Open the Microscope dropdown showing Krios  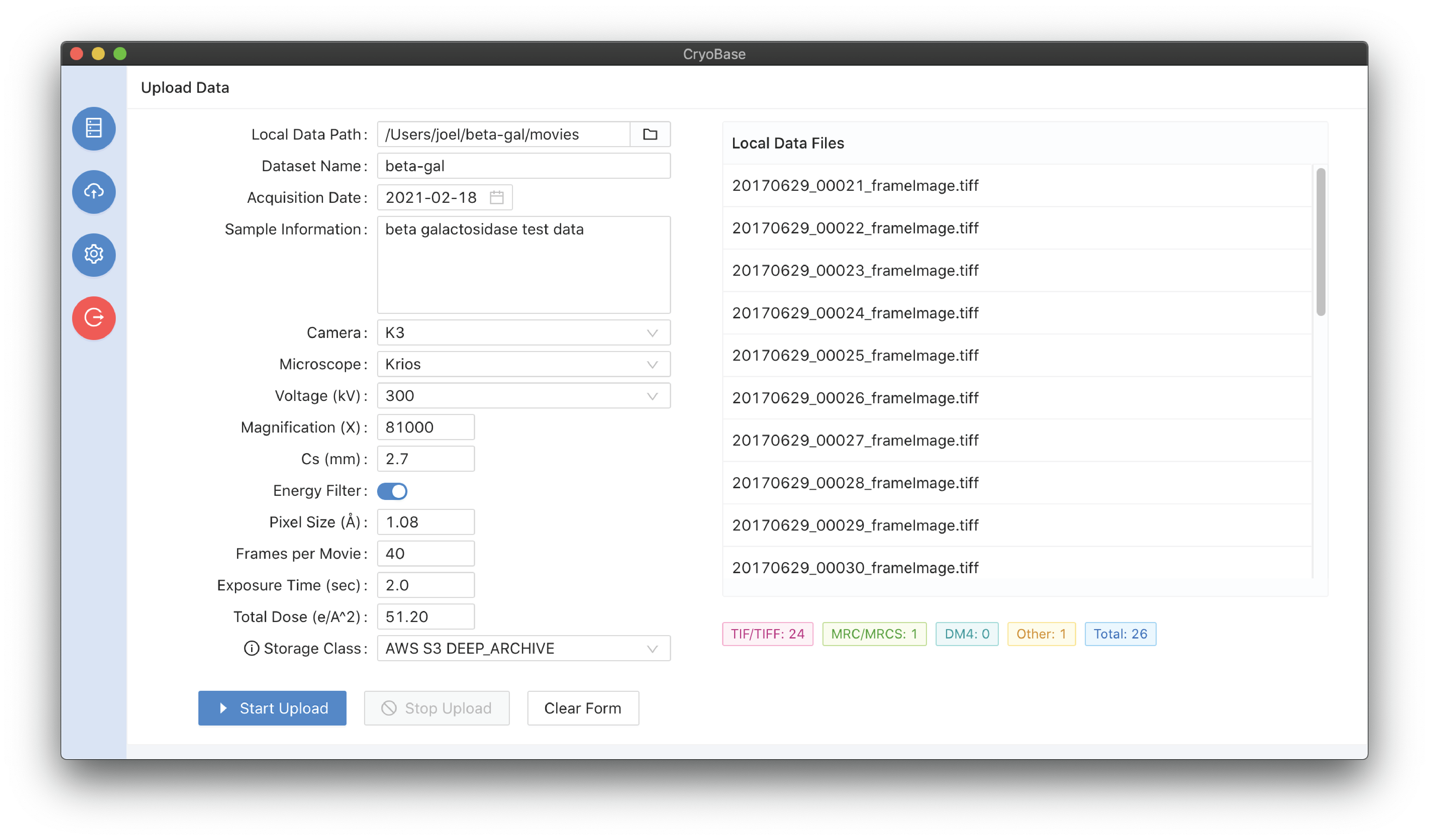click(x=523, y=364)
